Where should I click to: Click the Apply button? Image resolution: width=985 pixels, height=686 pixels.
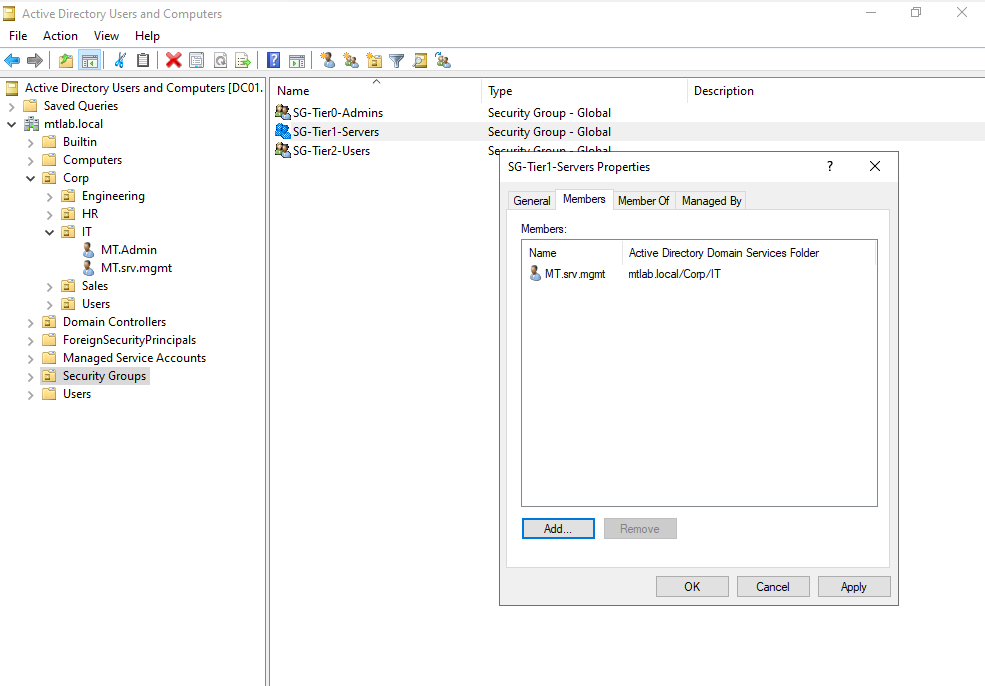(x=854, y=586)
